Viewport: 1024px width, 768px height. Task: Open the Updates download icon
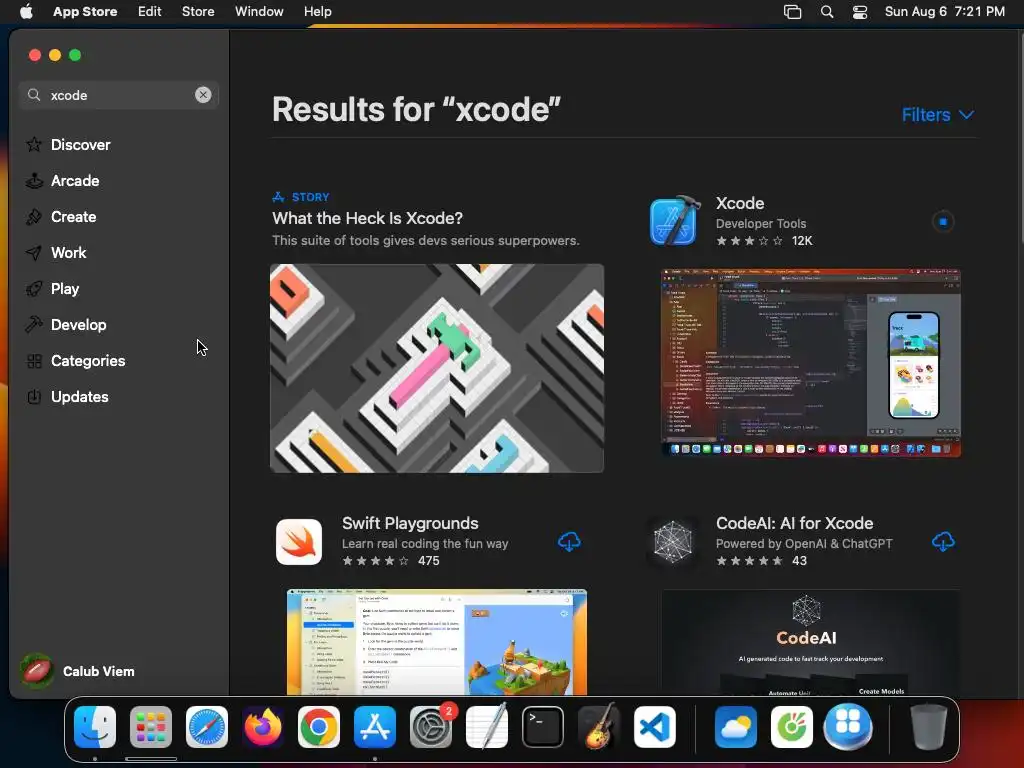34,396
